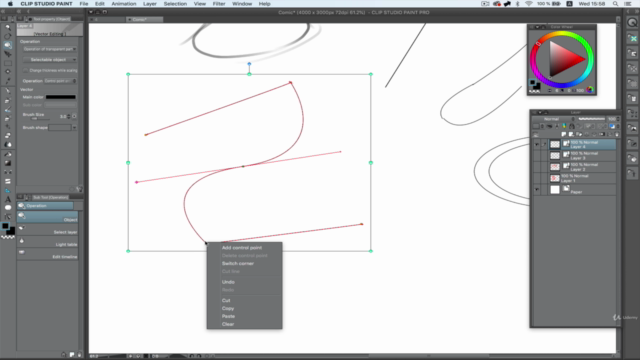Toggle the layer color blue square icon
Viewport: 640px width, 360px height.
(x=612, y=126)
